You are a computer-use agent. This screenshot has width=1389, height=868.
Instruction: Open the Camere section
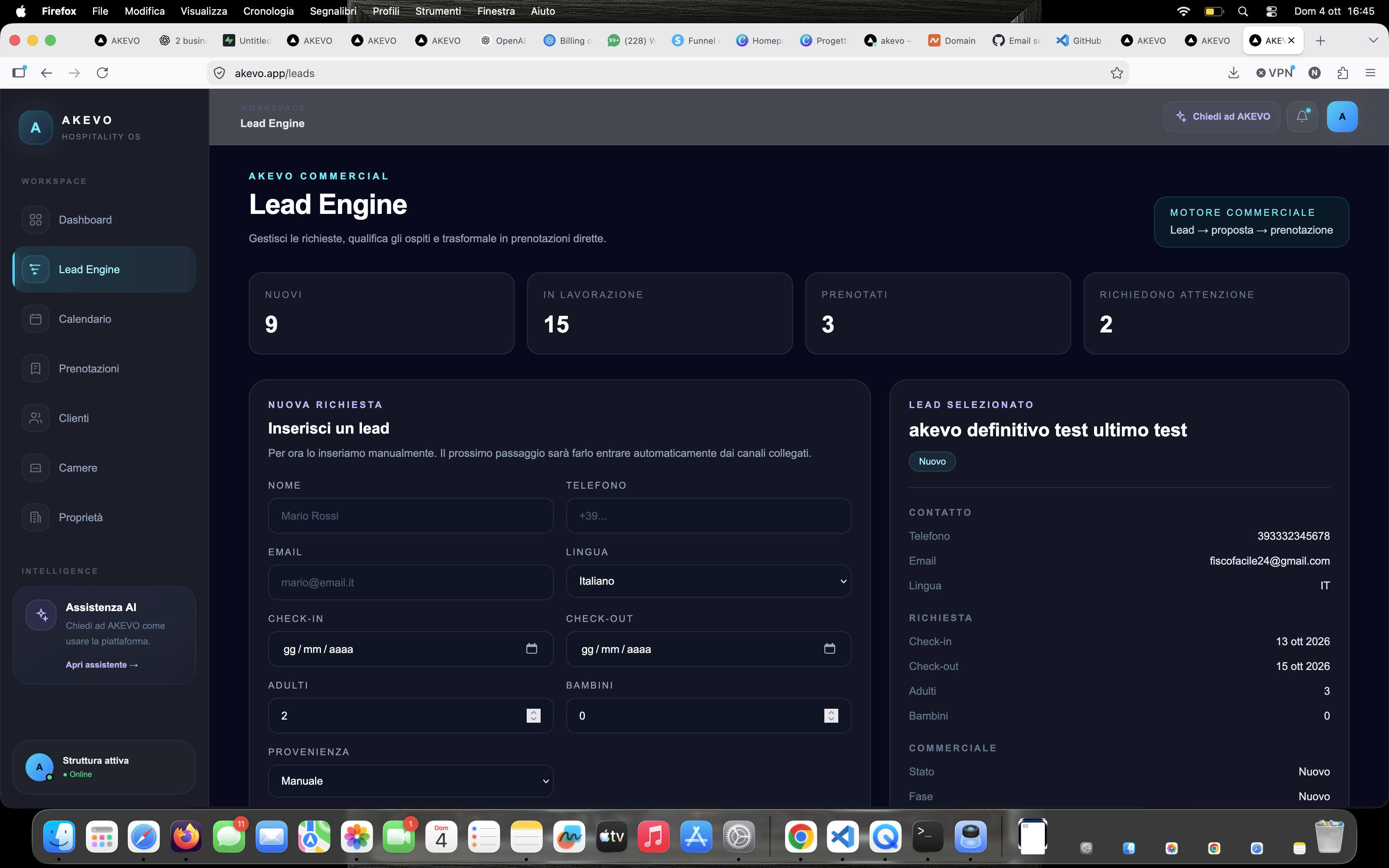[104, 468]
